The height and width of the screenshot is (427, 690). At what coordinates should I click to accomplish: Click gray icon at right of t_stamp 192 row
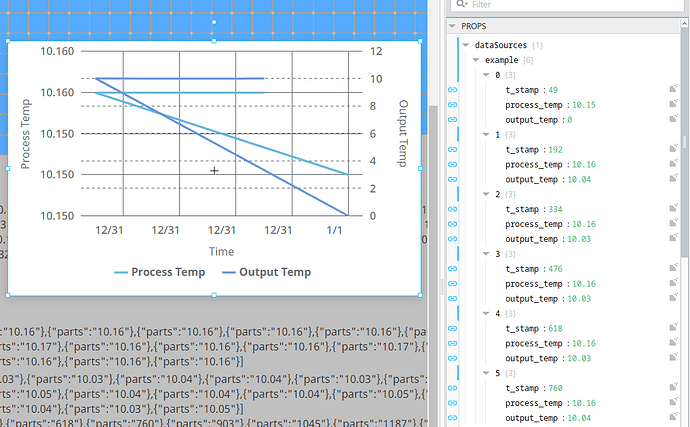[x=673, y=149]
